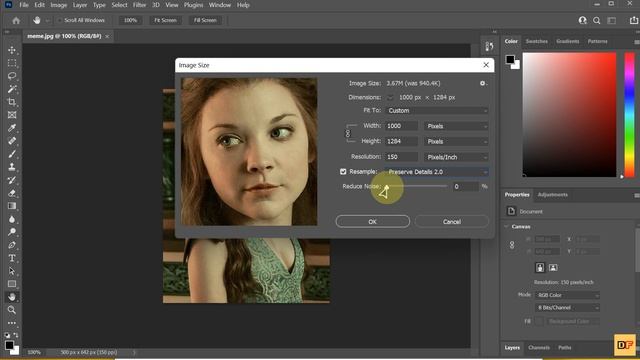Screen dimensions: 640x360
Task: Select the Type tool
Action: (12, 258)
